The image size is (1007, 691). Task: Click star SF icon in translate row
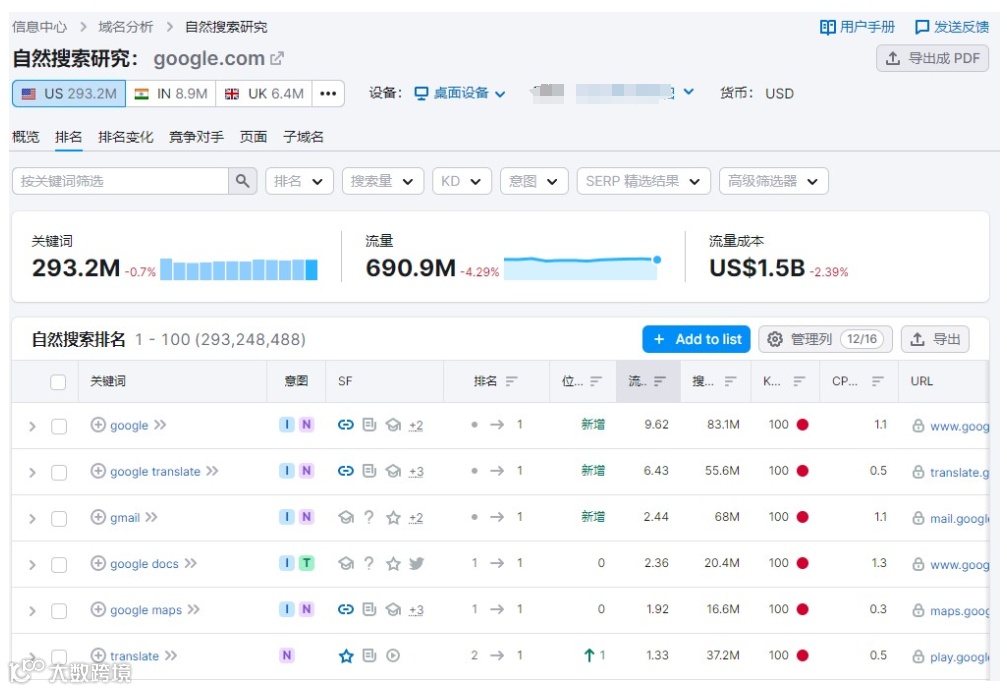[x=346, y=656]
